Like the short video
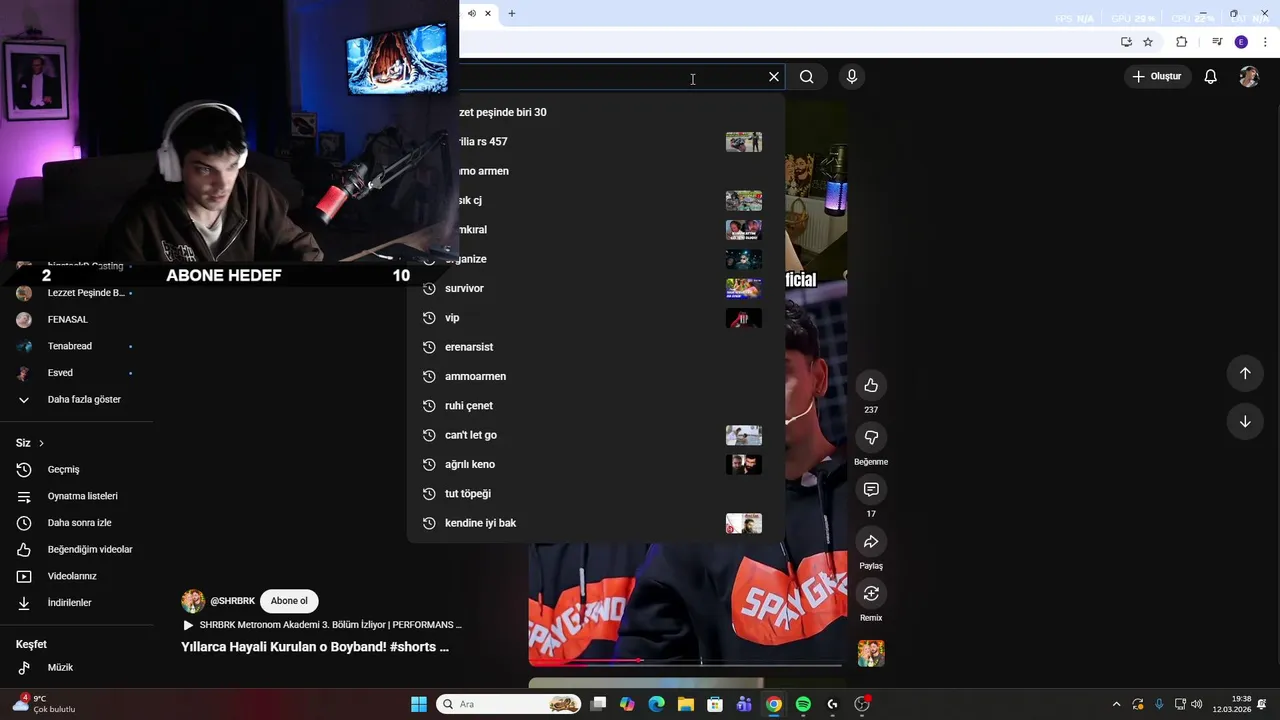This screenshot has height=720, width=1280. [x=871, y=385]
